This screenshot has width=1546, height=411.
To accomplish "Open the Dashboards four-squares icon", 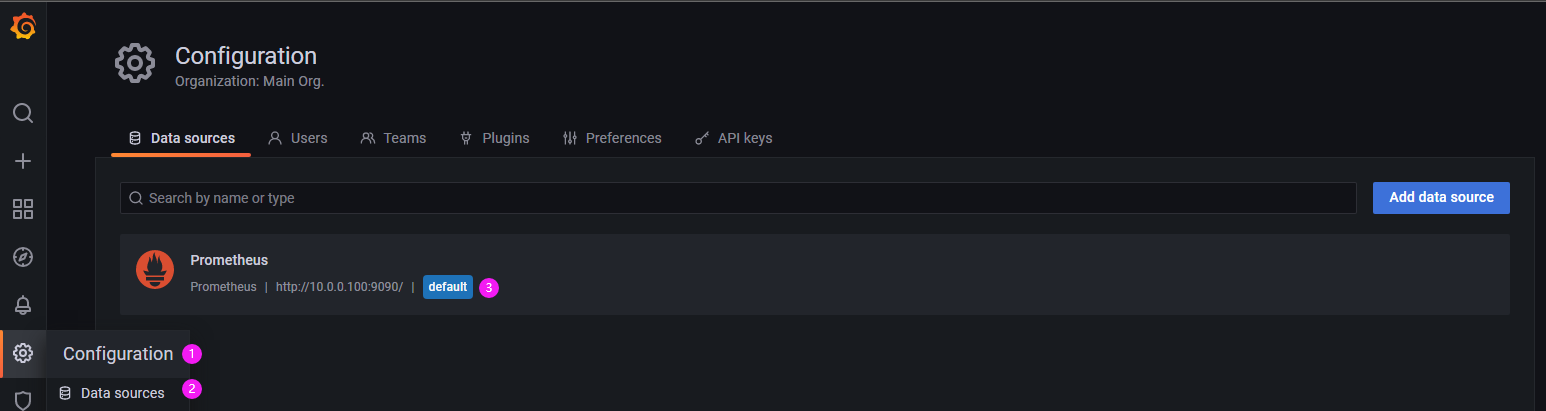I will (x=23, y=209).
